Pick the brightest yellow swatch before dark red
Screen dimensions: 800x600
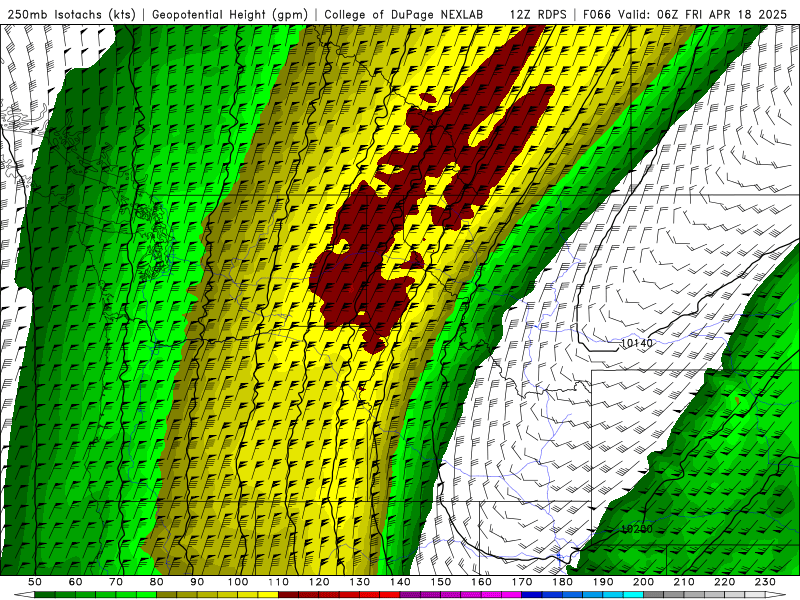[x=268, y=595]
